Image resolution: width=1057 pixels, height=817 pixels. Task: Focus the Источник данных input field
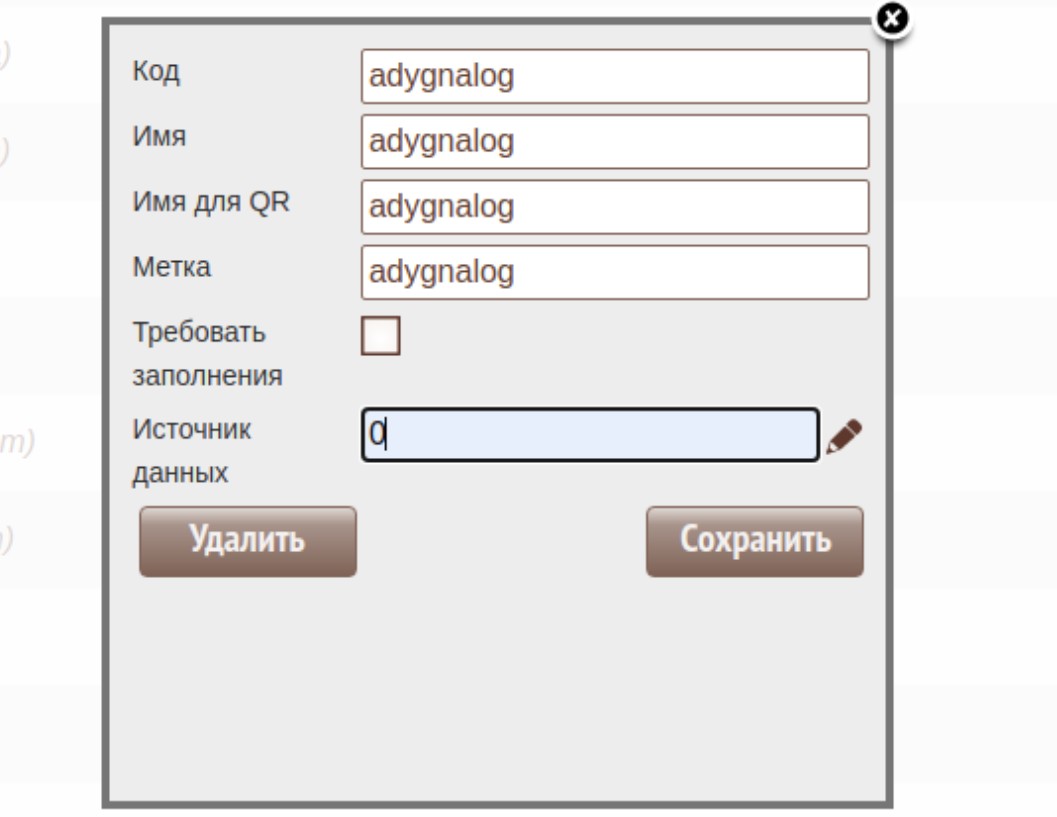[x=590, y=435]
